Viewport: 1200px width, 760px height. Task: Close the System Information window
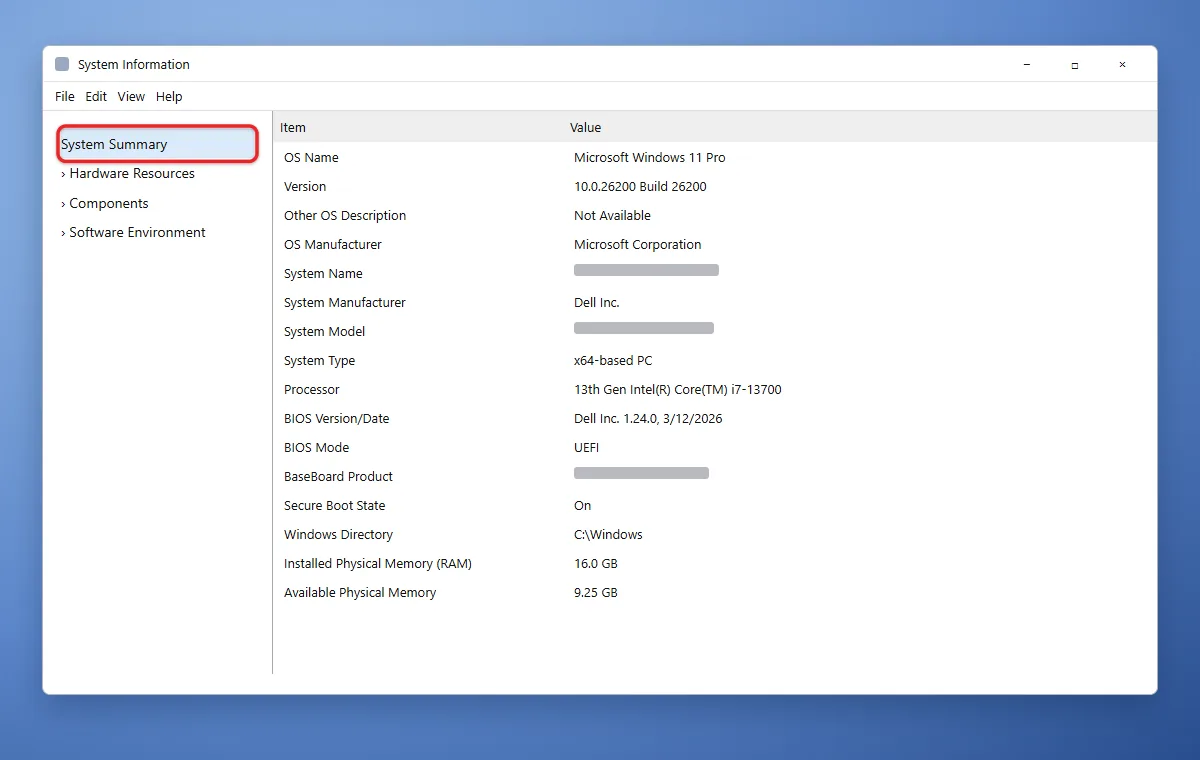(1123, 65)
